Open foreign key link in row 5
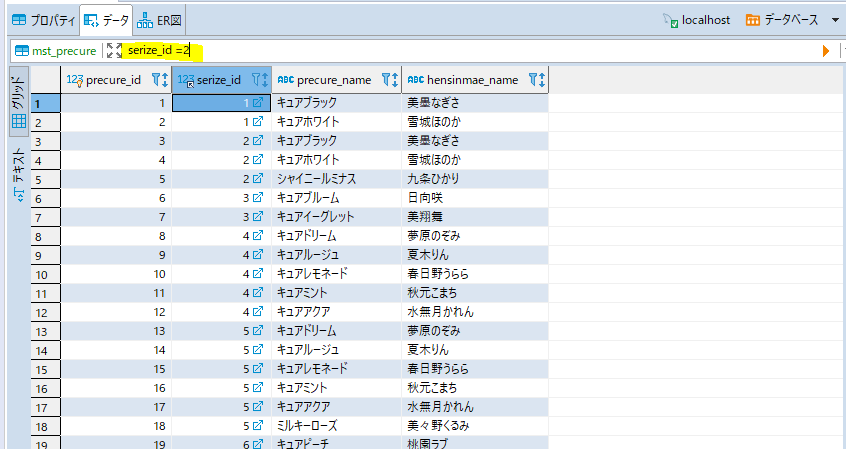The image size is (846, 449). point(258,178)
